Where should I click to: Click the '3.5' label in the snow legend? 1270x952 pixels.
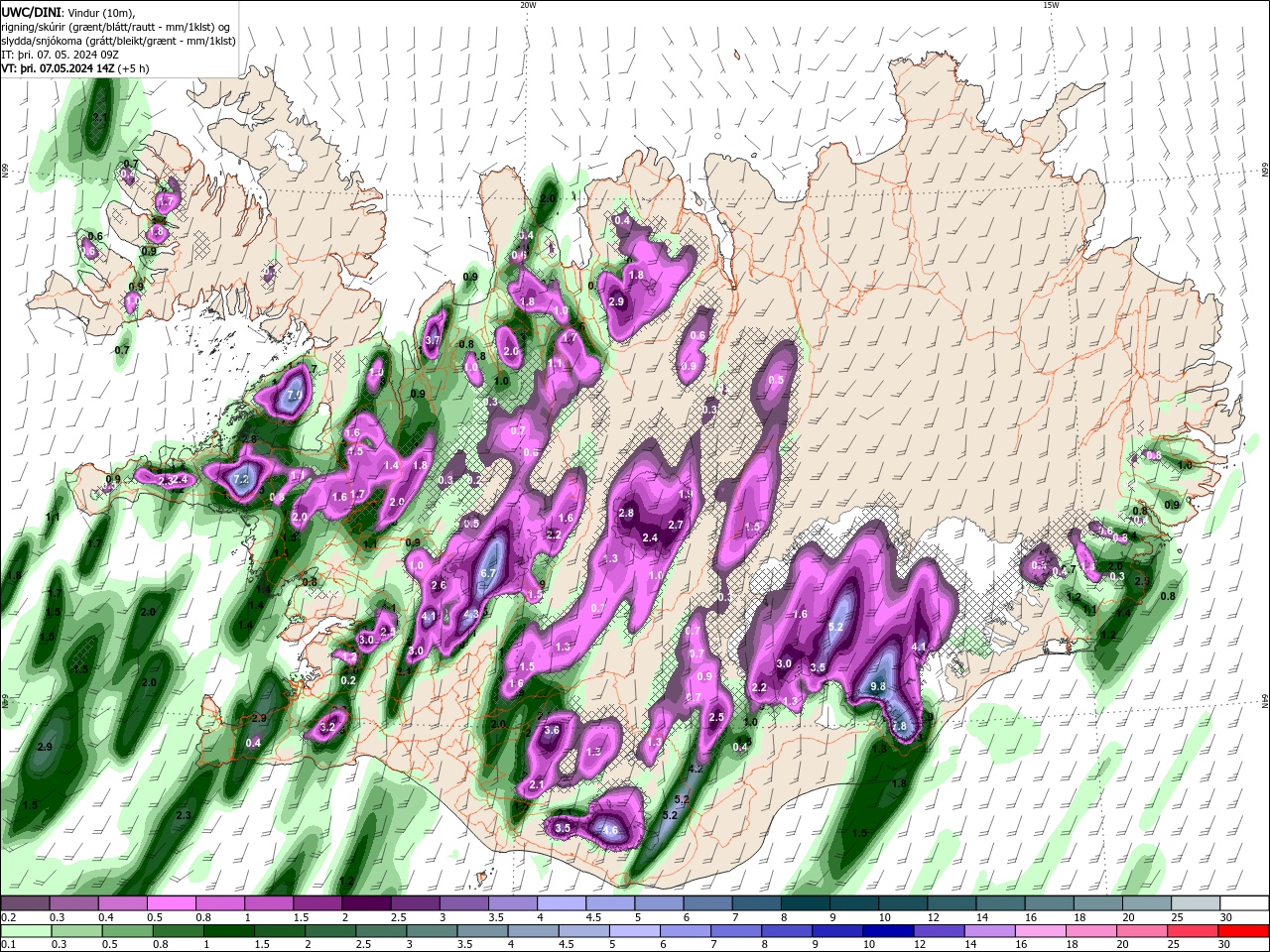[x=495, y=917]
